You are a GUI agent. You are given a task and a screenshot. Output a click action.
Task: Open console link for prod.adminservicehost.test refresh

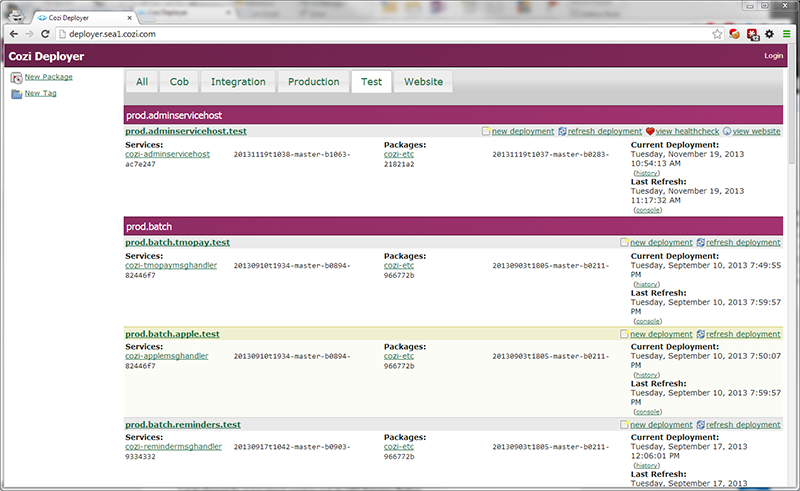(x=647, y=210)
